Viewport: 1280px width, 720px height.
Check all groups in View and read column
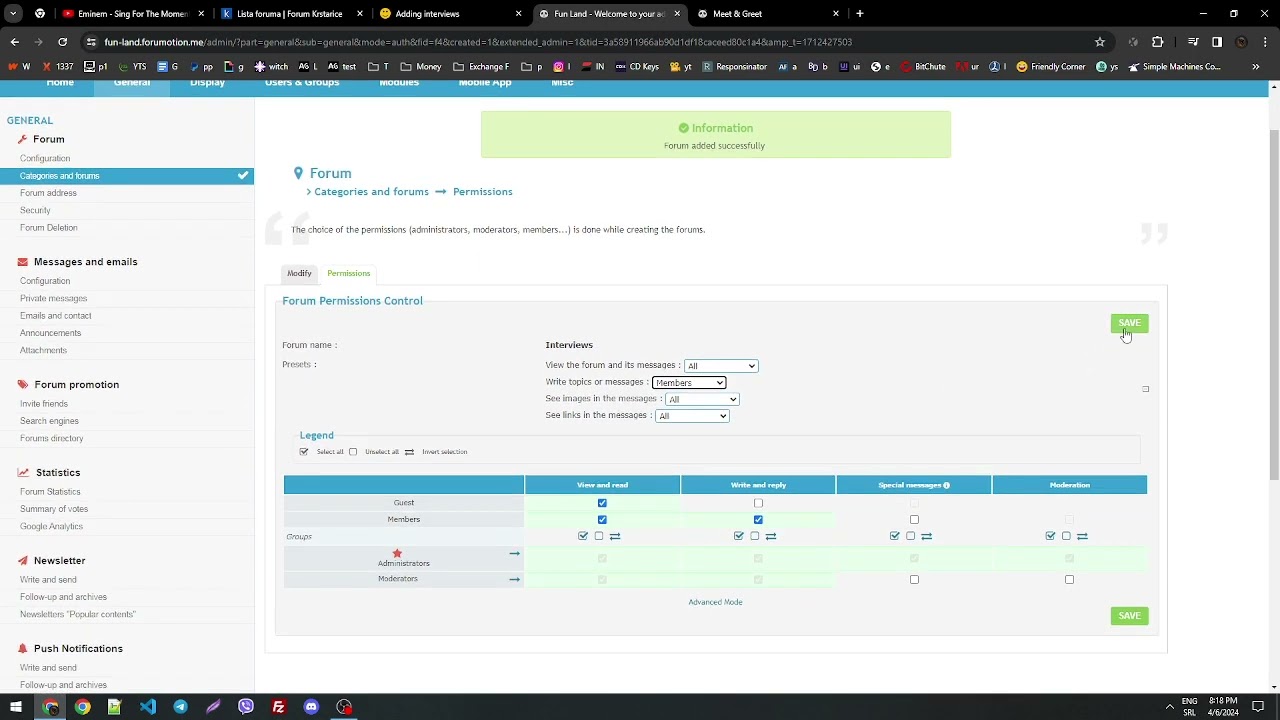coord(583,536)
